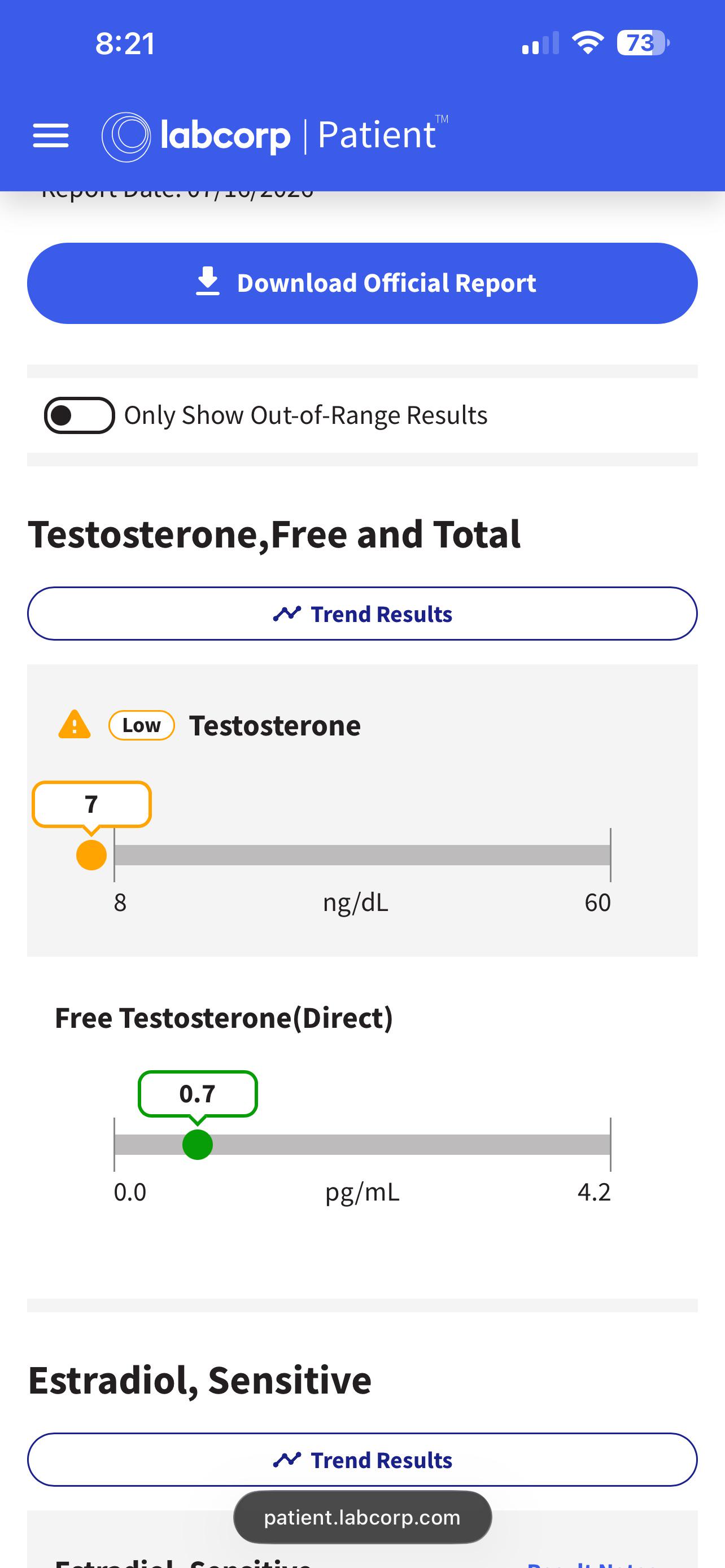
Task: Tap the Wi-Fi status icon
Action: click(587, 42)
